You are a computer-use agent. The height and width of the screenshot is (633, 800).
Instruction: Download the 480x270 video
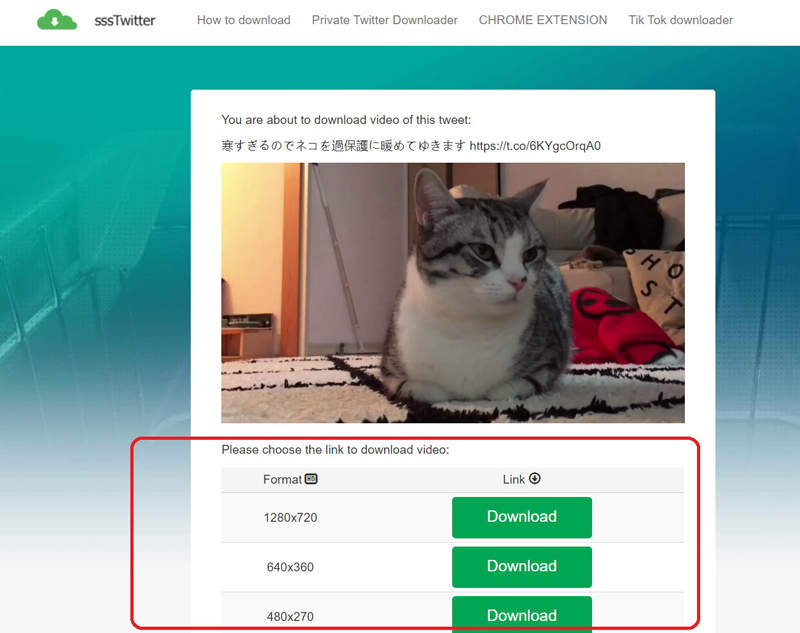point(522,615)
